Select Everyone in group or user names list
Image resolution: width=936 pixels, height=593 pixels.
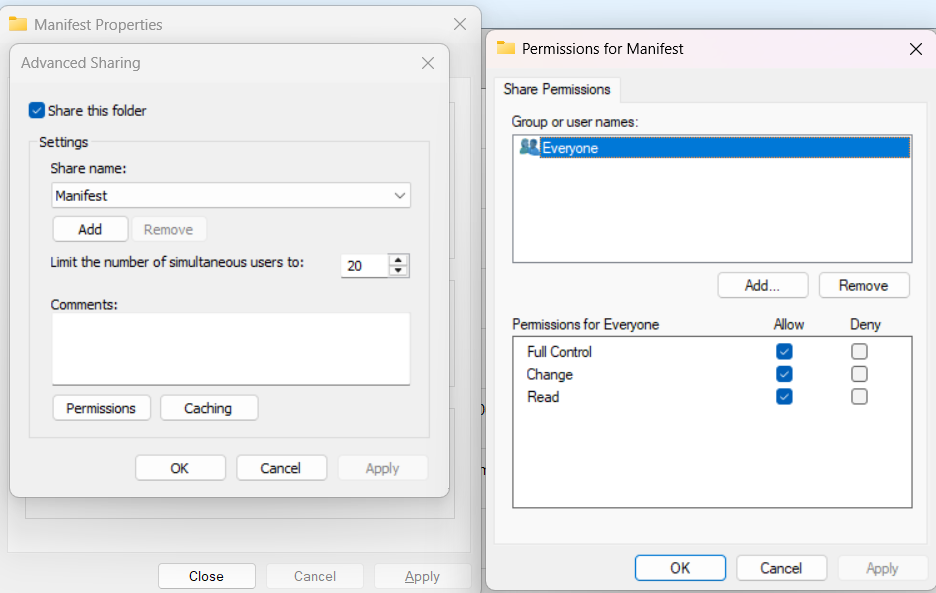570,148
